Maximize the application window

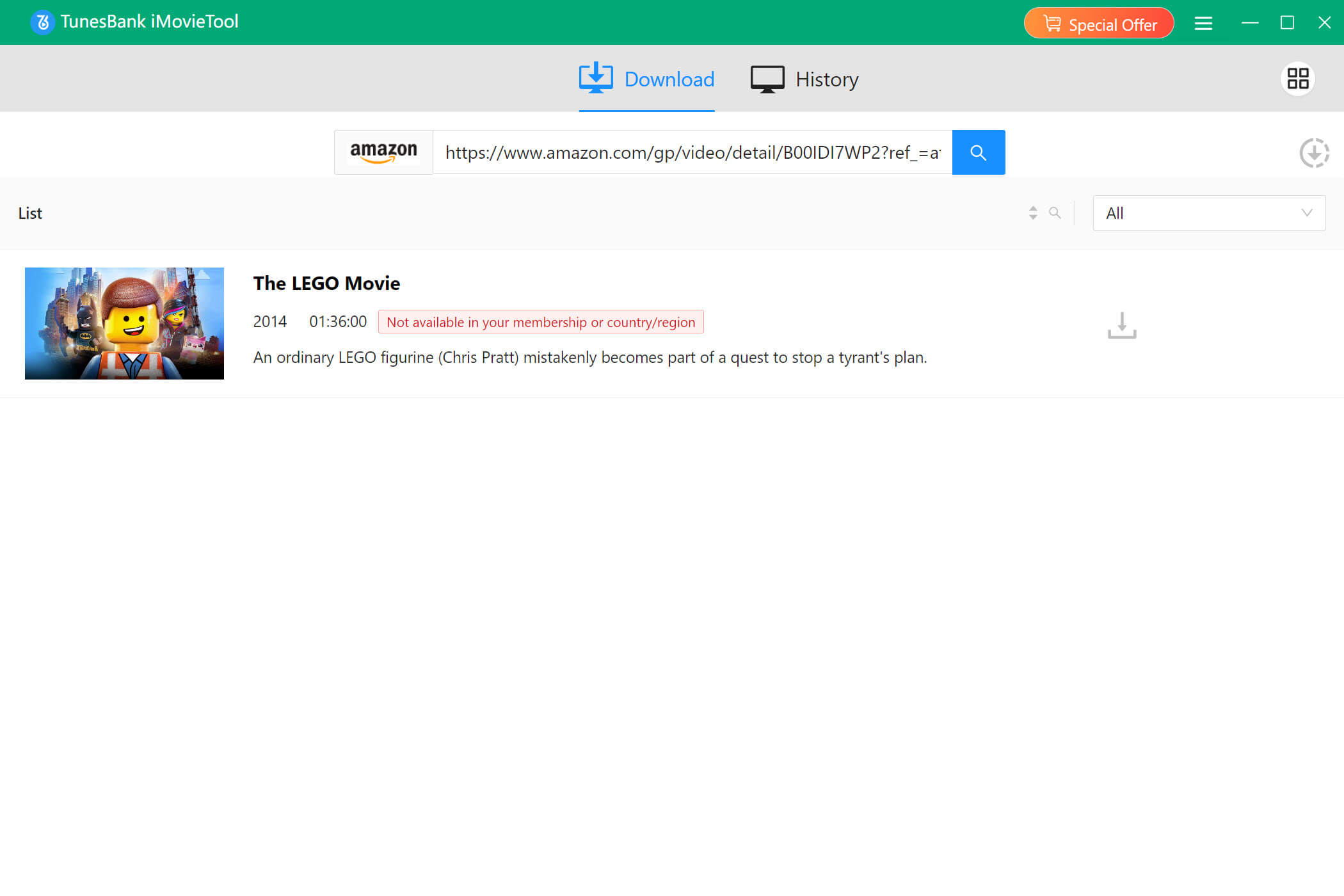[x=1287, y=23]
